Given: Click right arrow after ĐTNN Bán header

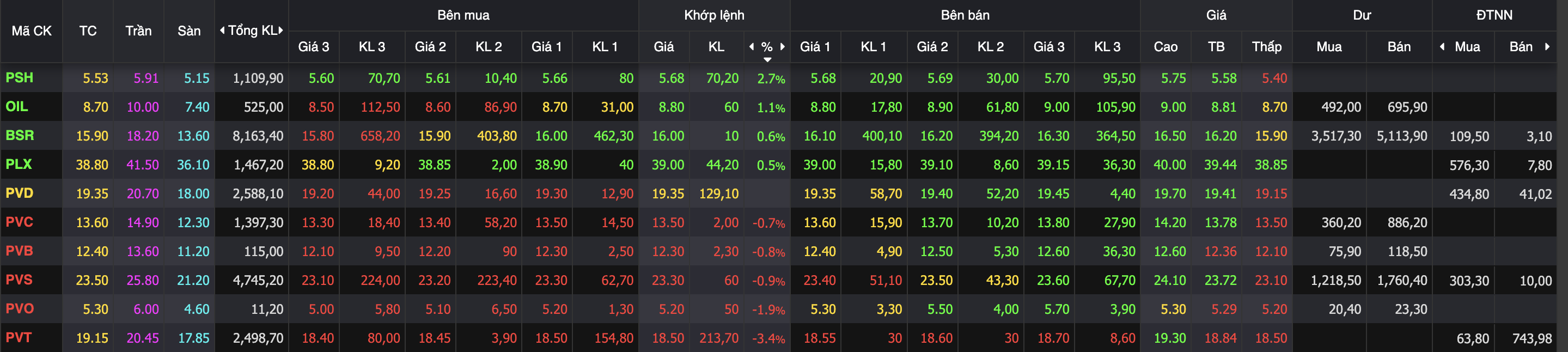Looking at the screenshot, I should pyautogui.click(x=1547, y=46).
